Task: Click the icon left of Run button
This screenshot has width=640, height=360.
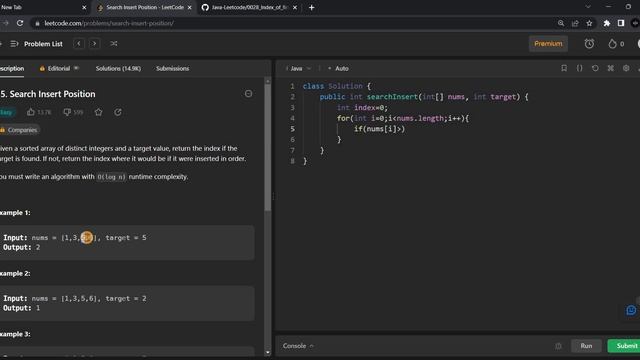Action: (558, 346)
